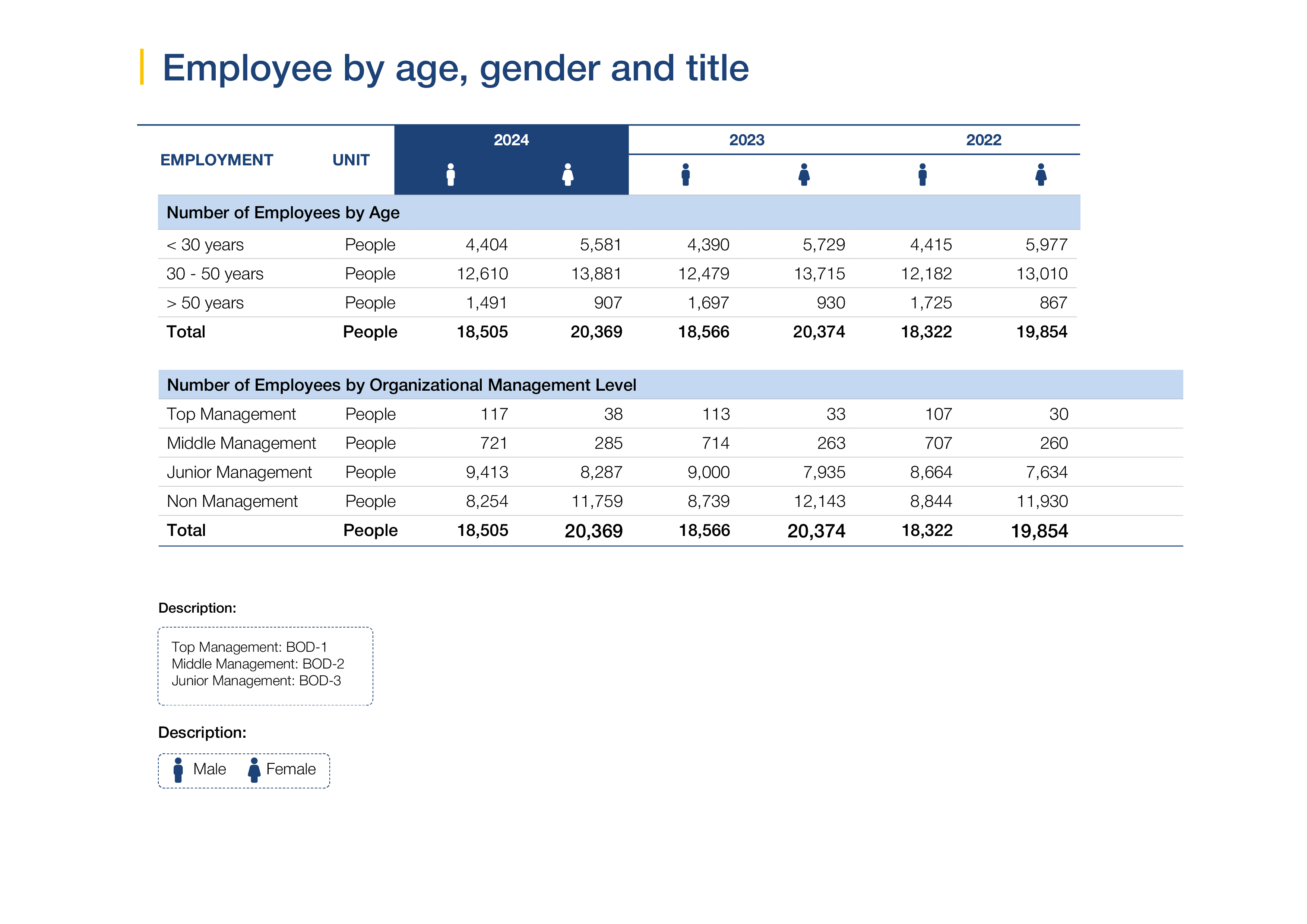Click the value 13,010 in the table
Screen dimensions: 1307x924
tap(1042, 274)
